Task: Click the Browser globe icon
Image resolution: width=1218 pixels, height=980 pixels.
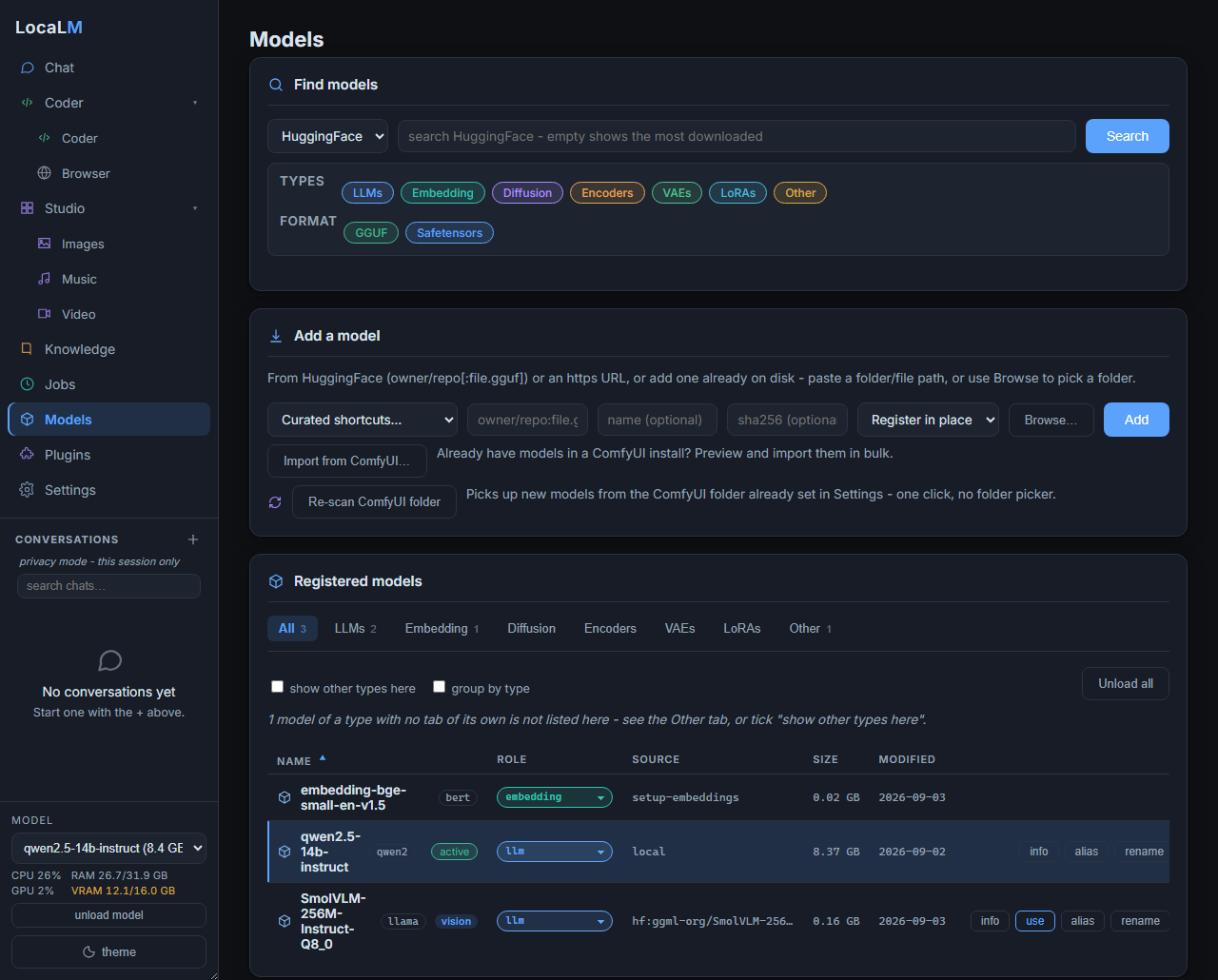Action: [44, 173]
